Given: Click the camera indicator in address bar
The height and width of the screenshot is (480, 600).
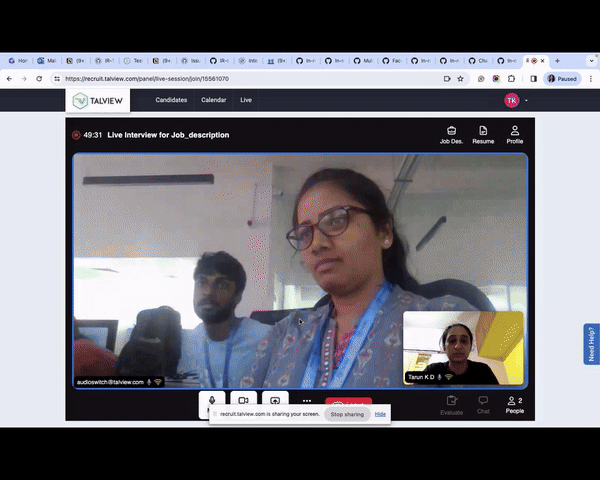Looking at the screenshot, I should tap(447, 78).
